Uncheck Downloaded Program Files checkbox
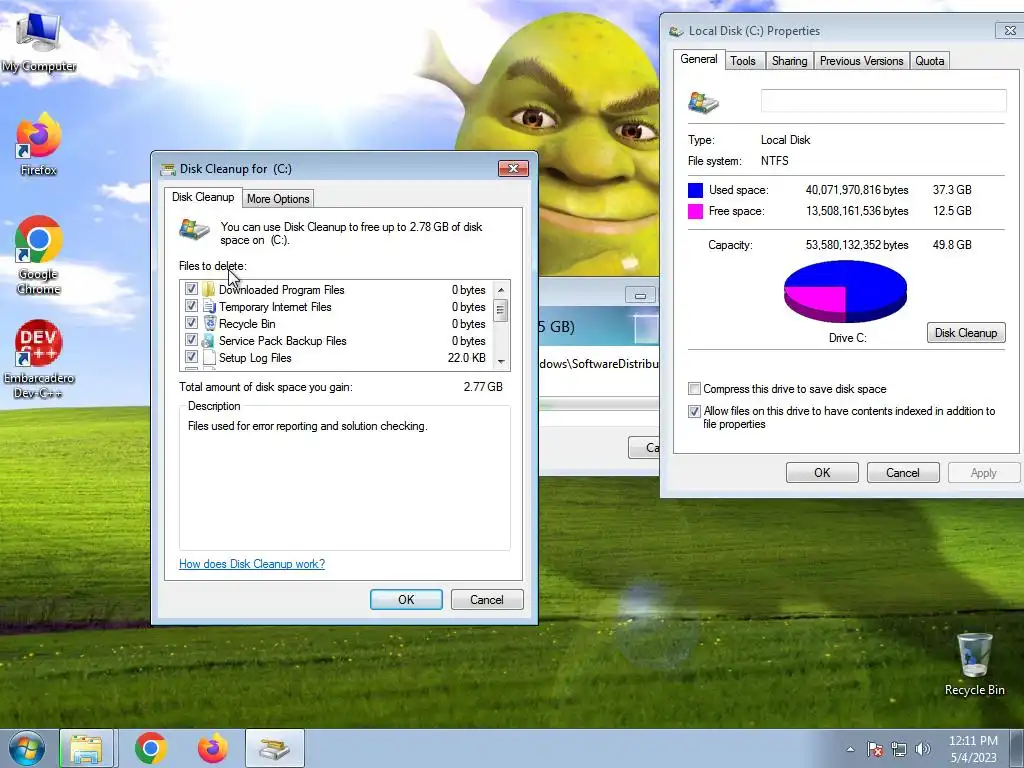 click(191, 289)
